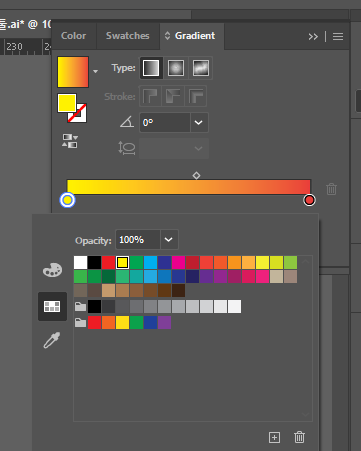This screenshot has height=451, width=361.
Task: Pick the Color Picker eyedropper
Action: [52, 340]
